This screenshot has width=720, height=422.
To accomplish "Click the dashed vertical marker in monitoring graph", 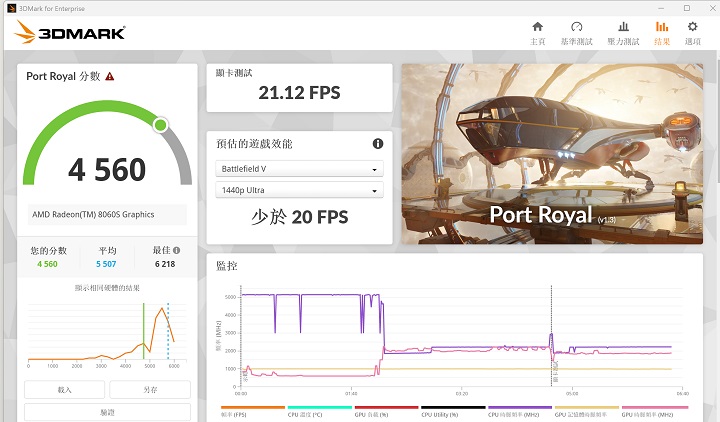I will 551,336.
